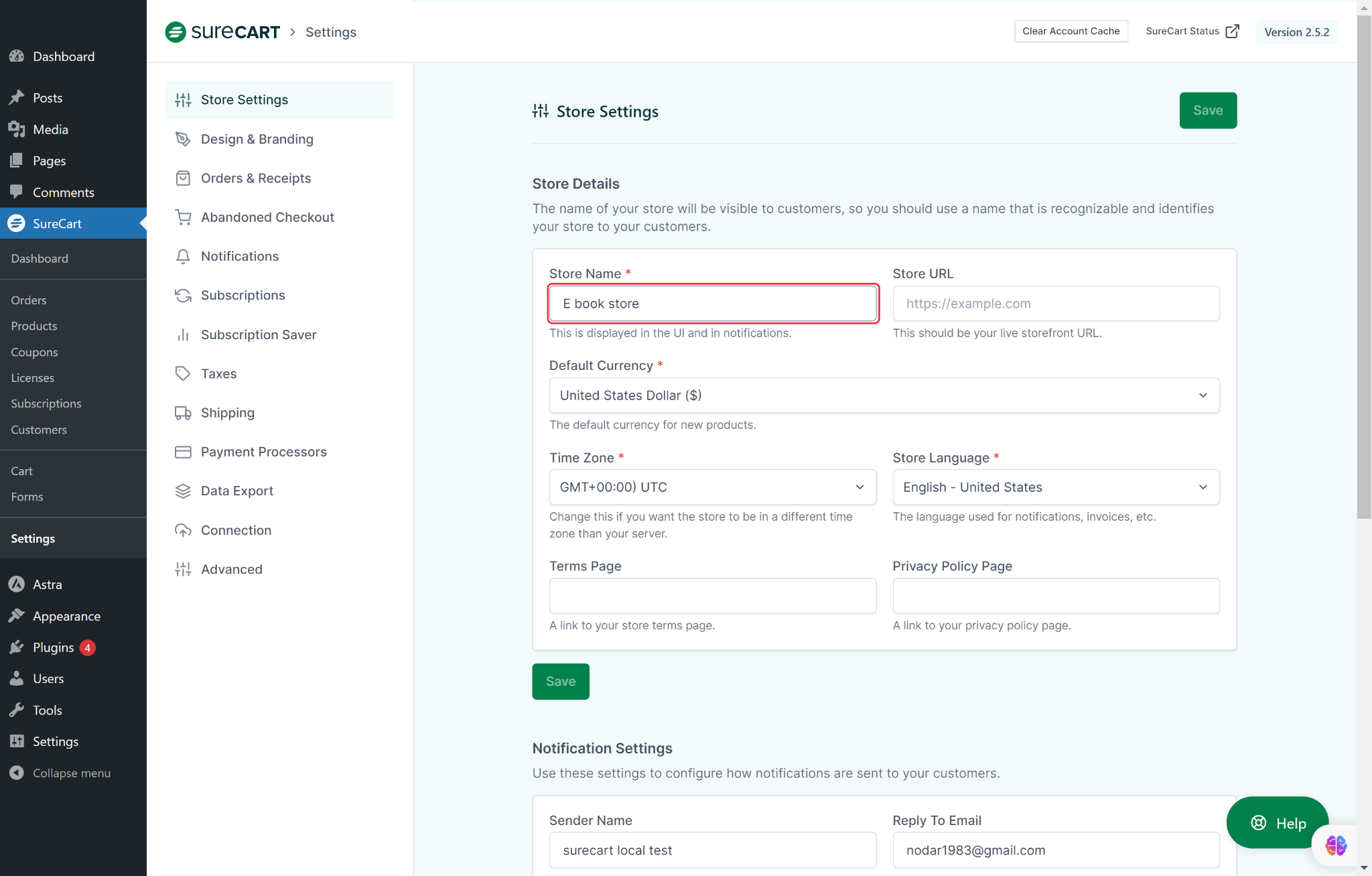Open the SureCart Status external link
This screenshot has width=1372, height=876.
1192,32
